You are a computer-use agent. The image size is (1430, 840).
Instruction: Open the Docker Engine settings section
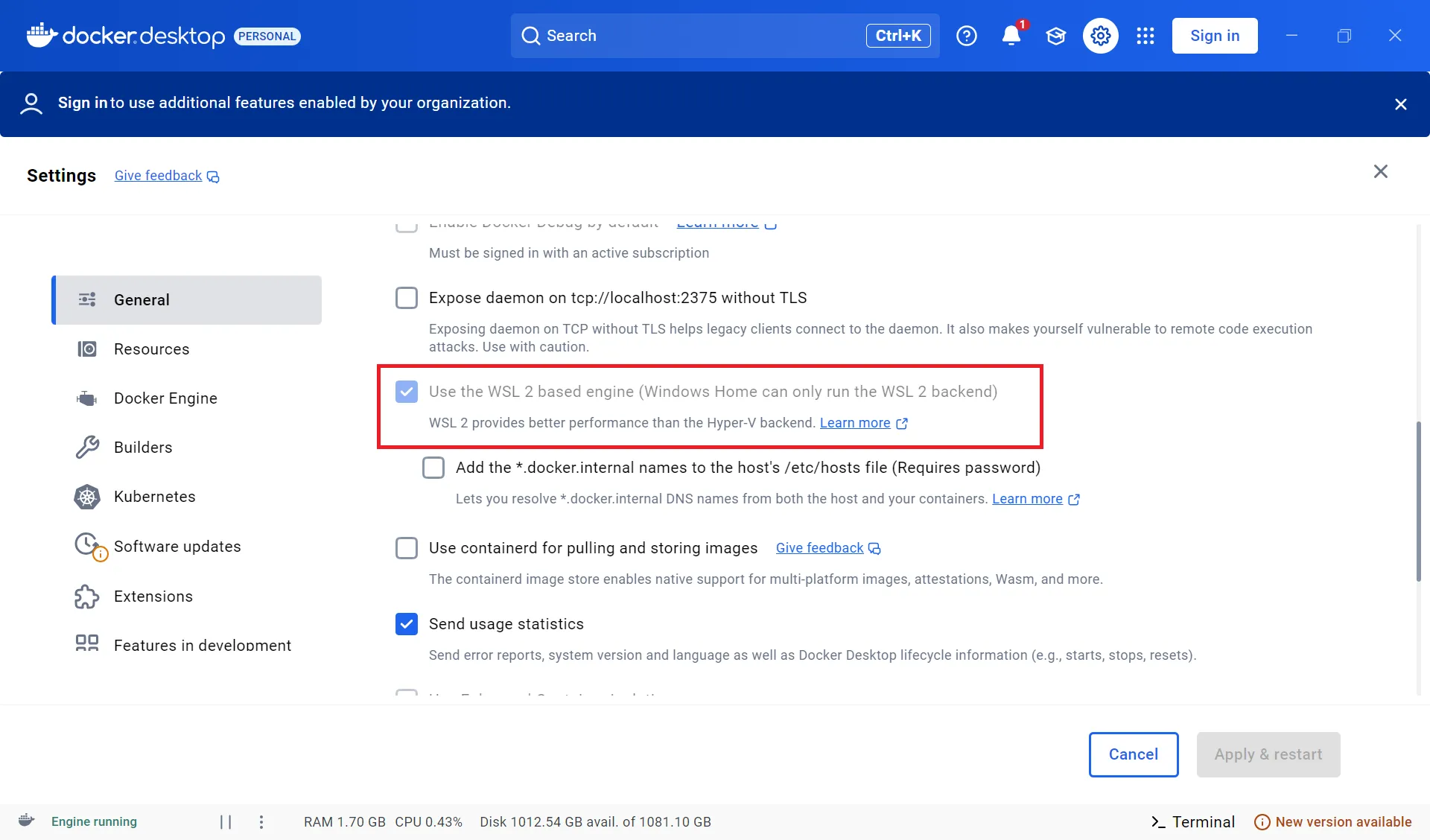click(165, 398)
